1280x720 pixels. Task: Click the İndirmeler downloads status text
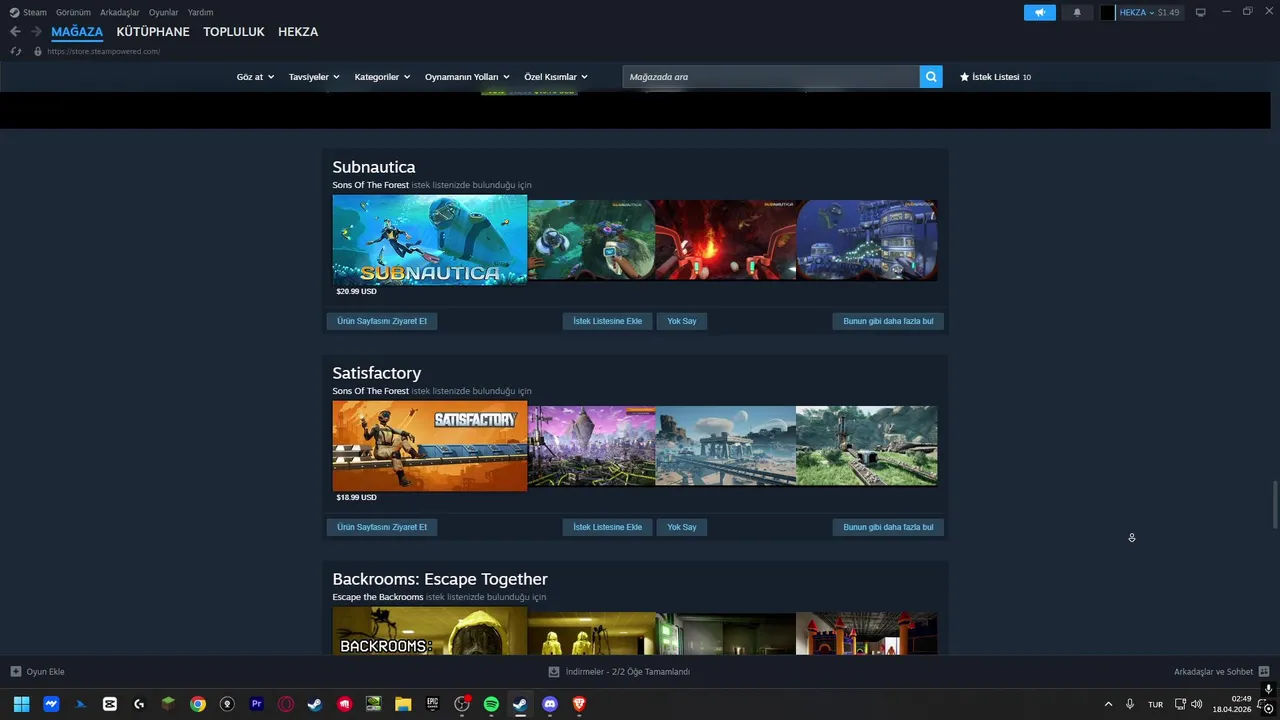pos(628,672)
